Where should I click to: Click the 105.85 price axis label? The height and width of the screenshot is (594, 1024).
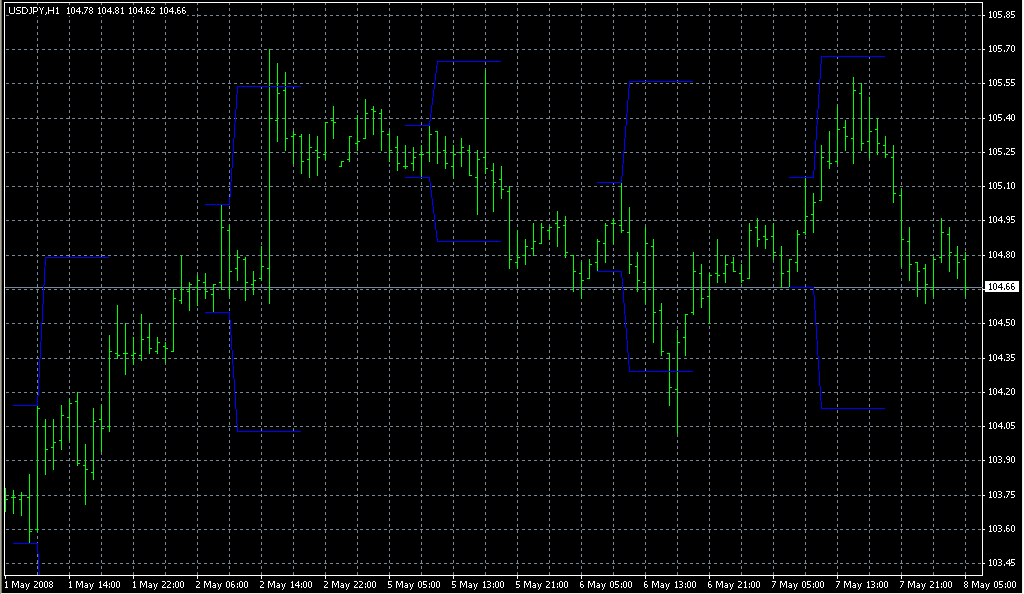[1001, 14]
